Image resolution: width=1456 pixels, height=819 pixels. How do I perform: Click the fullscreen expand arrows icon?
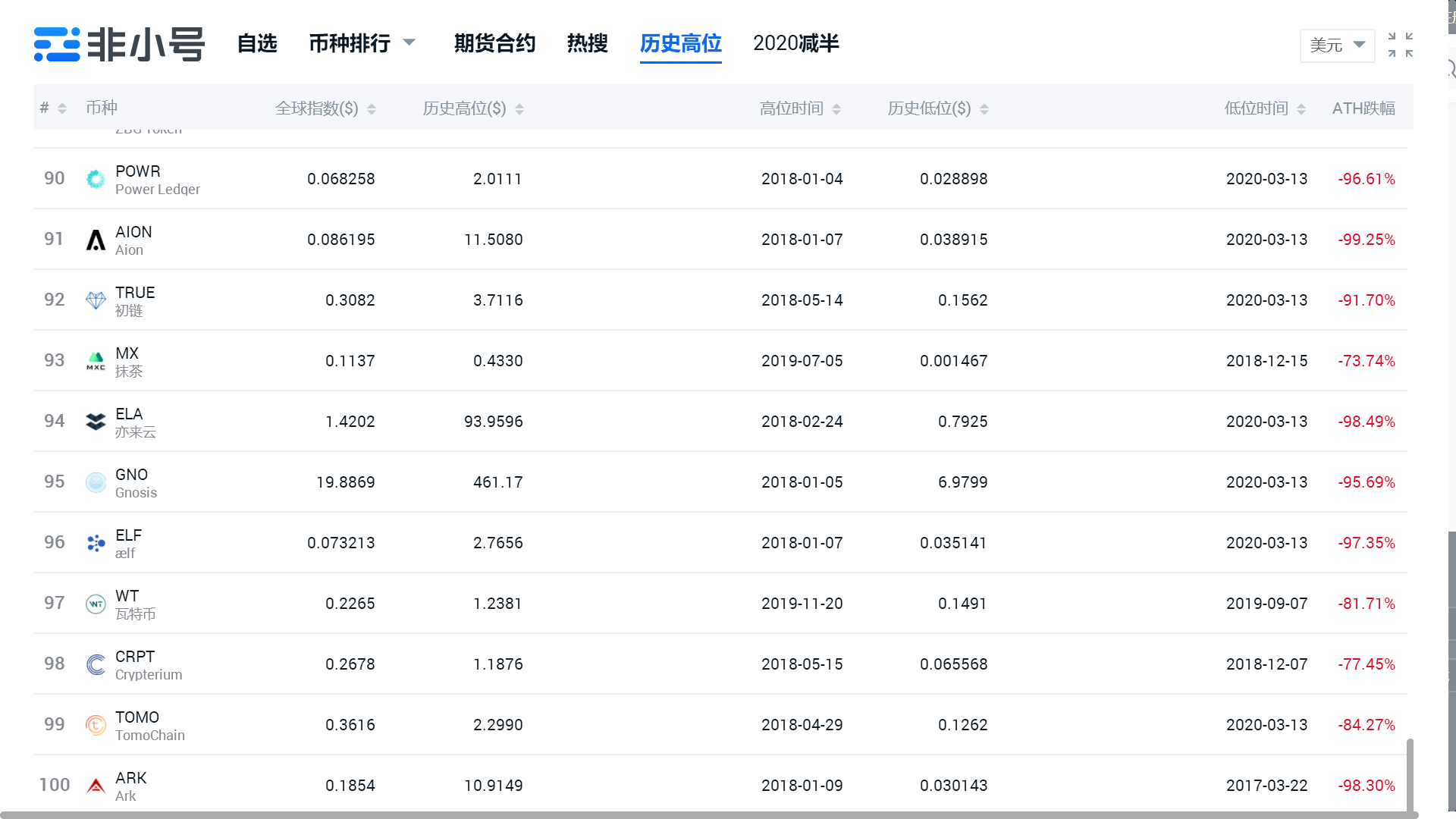1400,45
